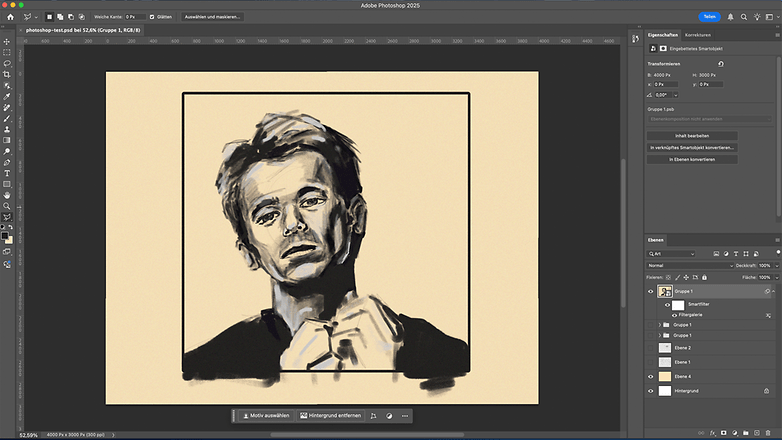Toggle Smartfilter visibility eye
This screenshot has width=782, height=440.
667,305
